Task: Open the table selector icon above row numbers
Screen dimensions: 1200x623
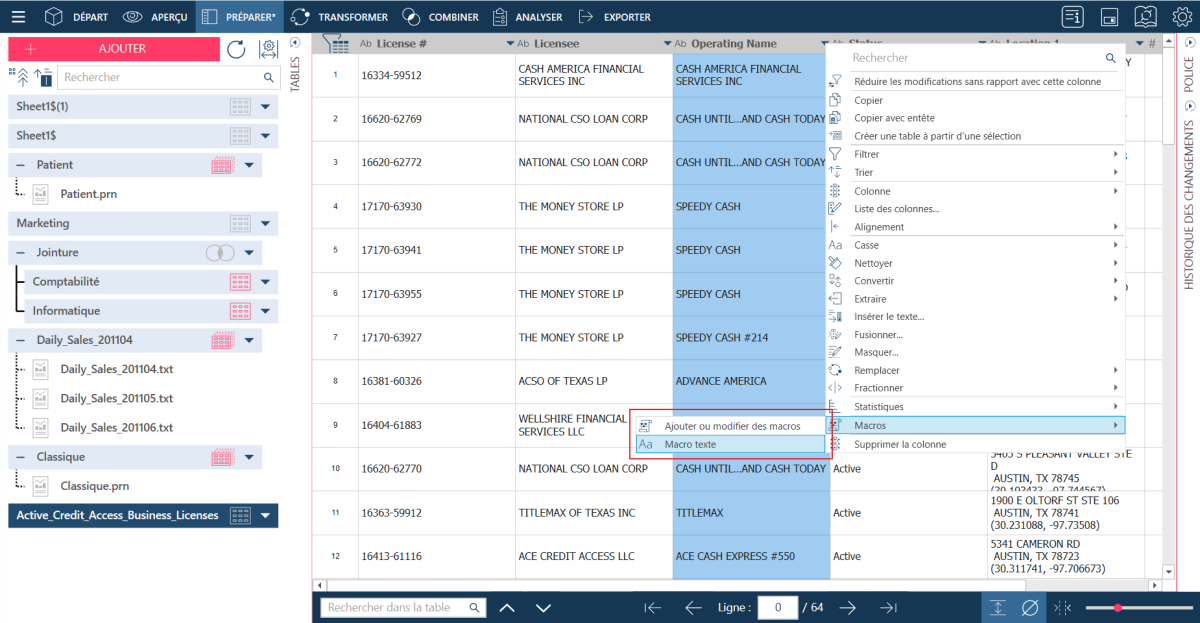Action: click(x=336, y=43)
